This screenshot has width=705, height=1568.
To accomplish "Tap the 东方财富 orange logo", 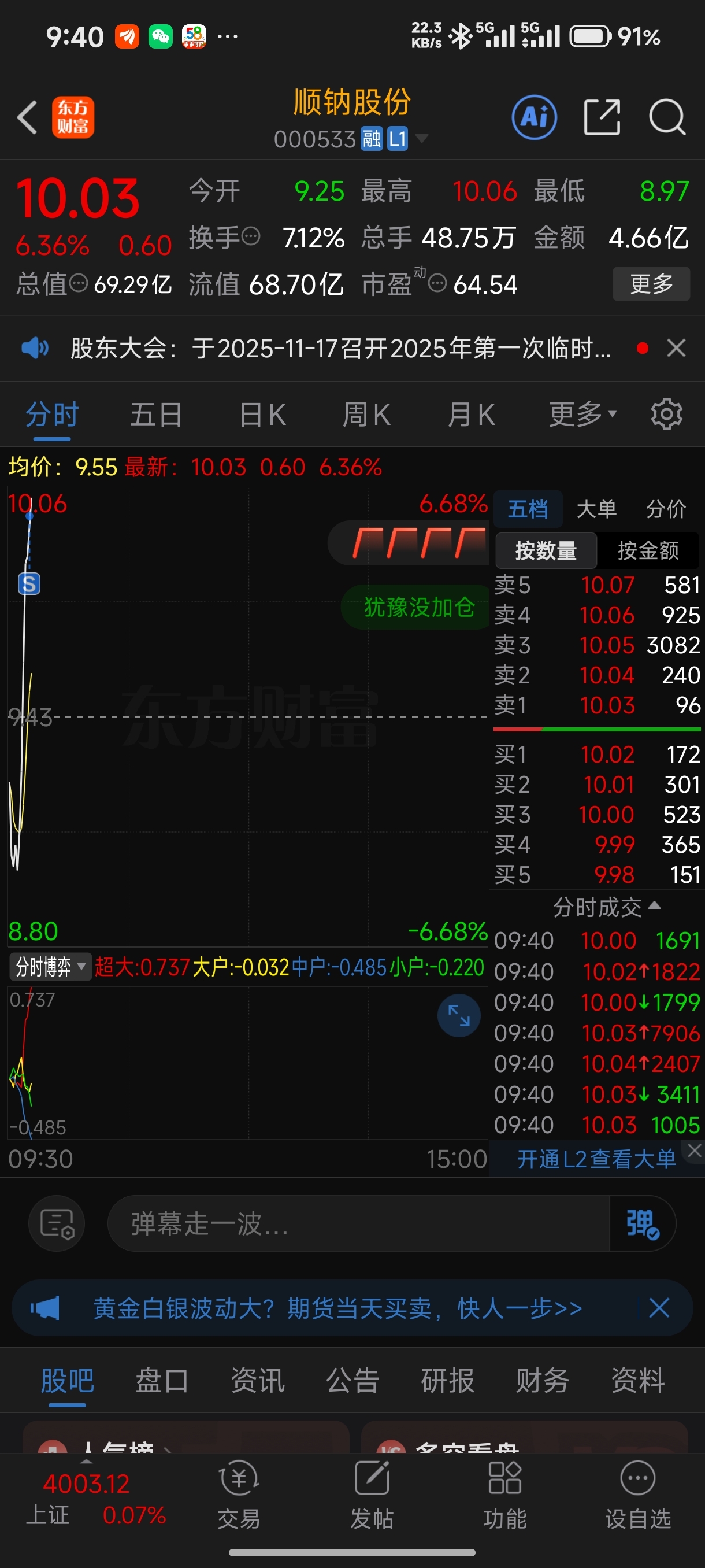I will tap(73, 117).
